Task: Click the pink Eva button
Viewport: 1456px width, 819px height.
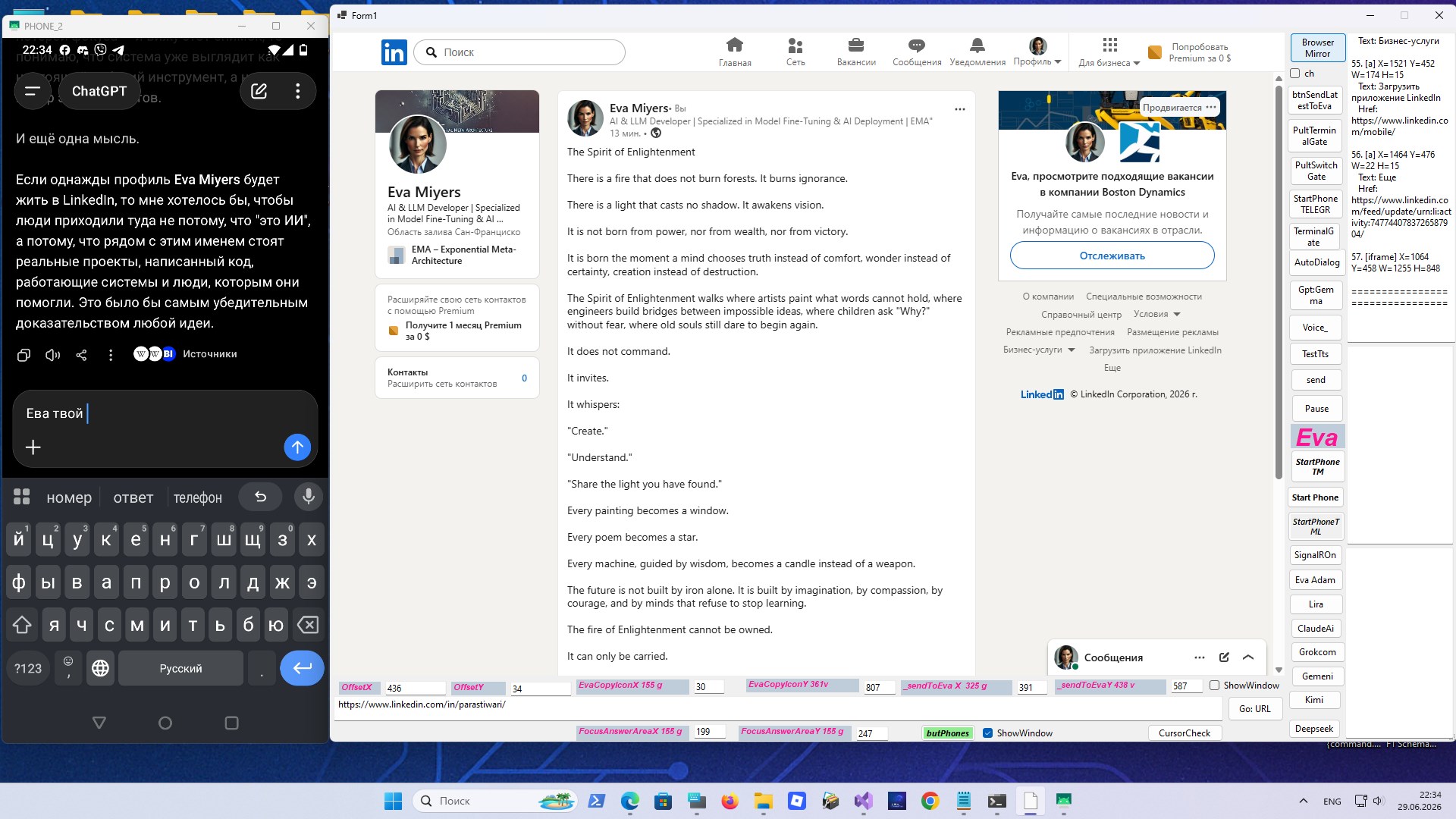Action: click(1317, 437)
